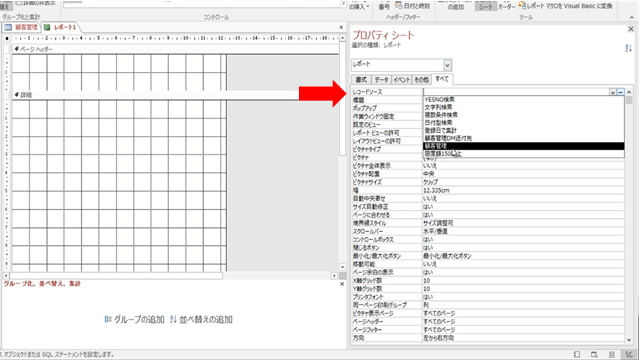The height and width of the screenshot is (360, 640).
Task: Switch to Layout View from status bar
Action: click(x=612, y=354)
